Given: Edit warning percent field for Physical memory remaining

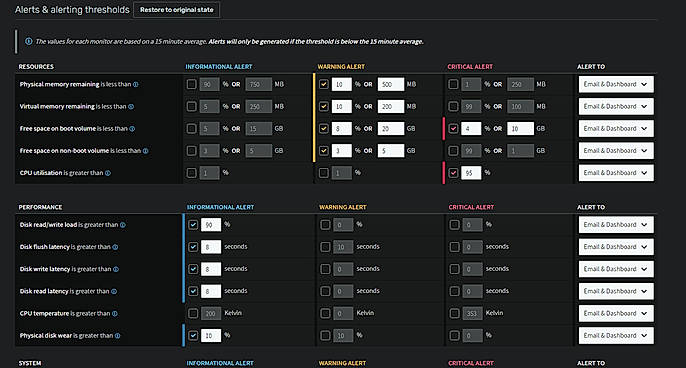Looking at the screenshot, I should coord(341,84).
